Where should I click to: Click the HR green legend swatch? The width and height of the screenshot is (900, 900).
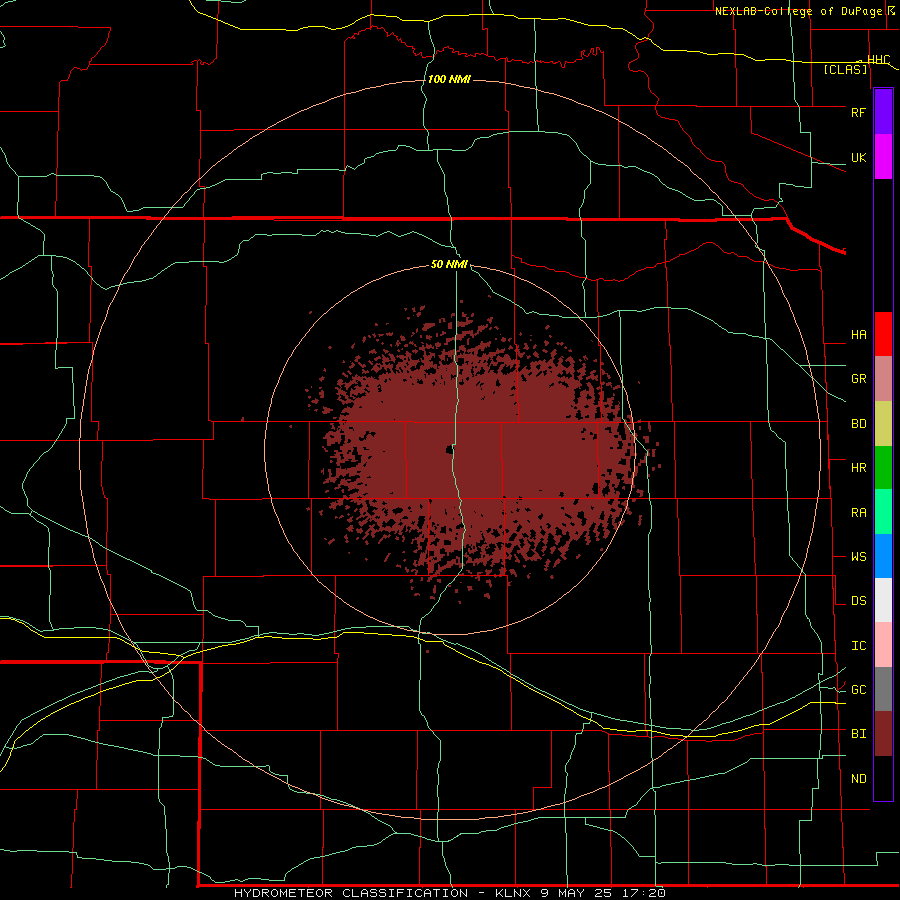click(883, 468)
